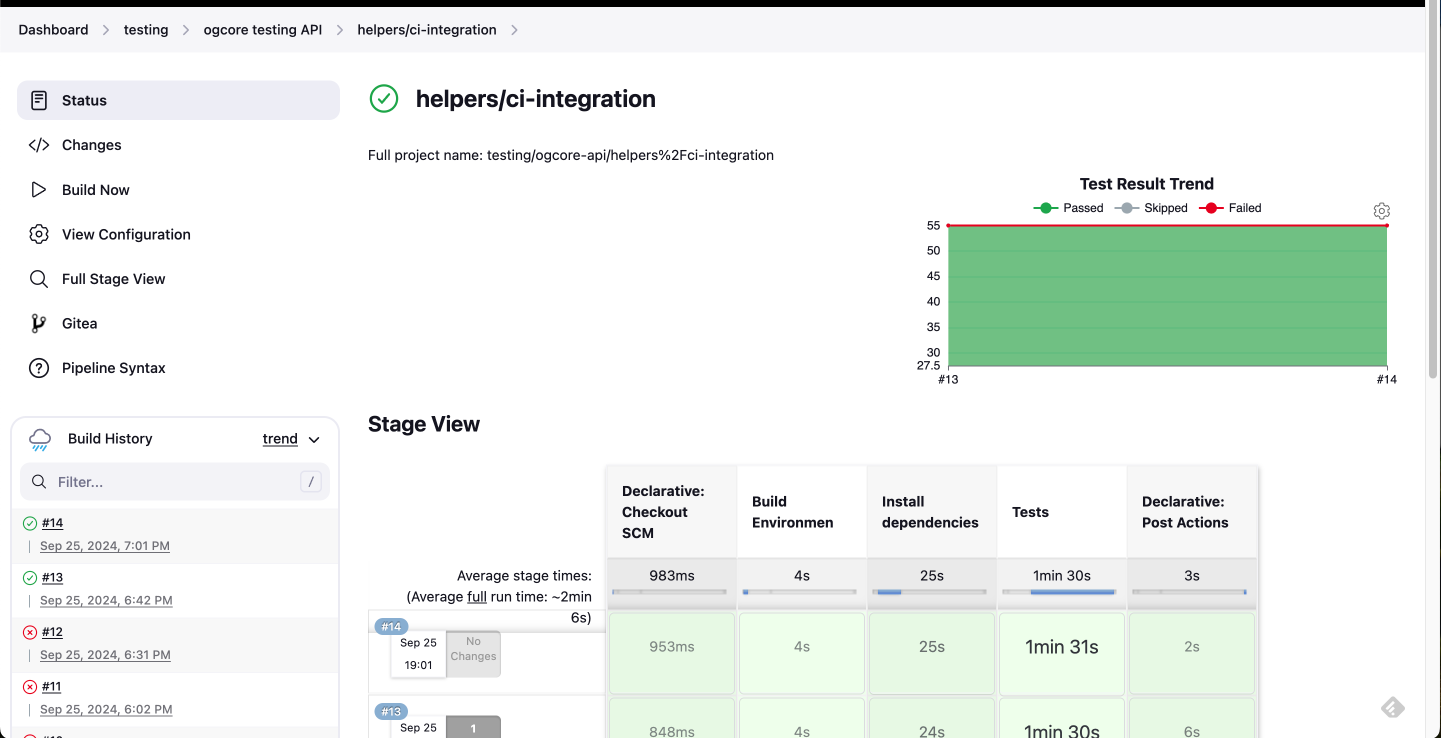Click the red failed icon next to build #11
The image size is (1441, 738).
[30, 686]
